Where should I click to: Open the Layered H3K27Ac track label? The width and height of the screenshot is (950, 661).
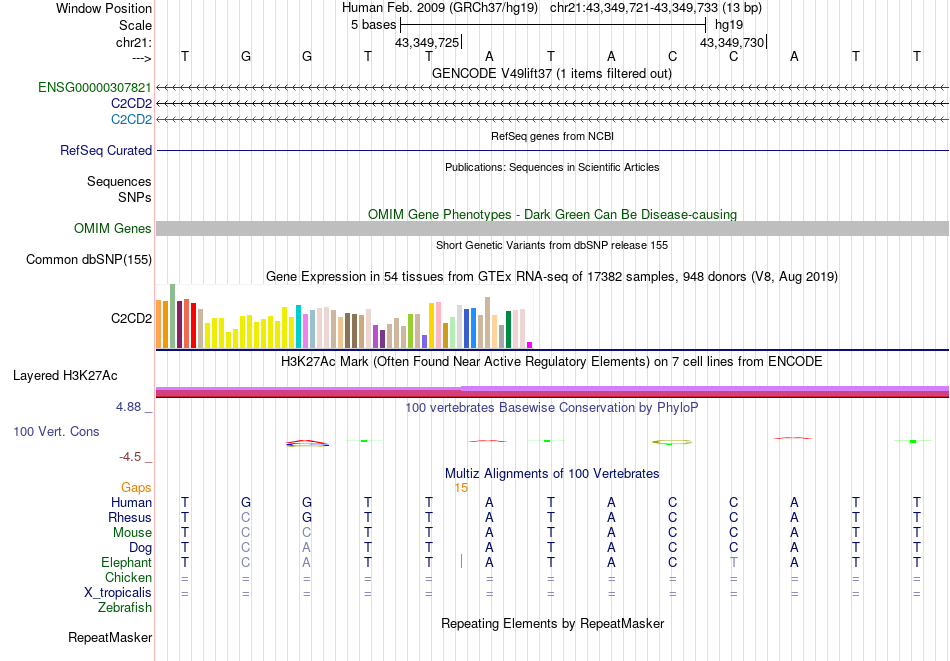(x=65, y=376)
